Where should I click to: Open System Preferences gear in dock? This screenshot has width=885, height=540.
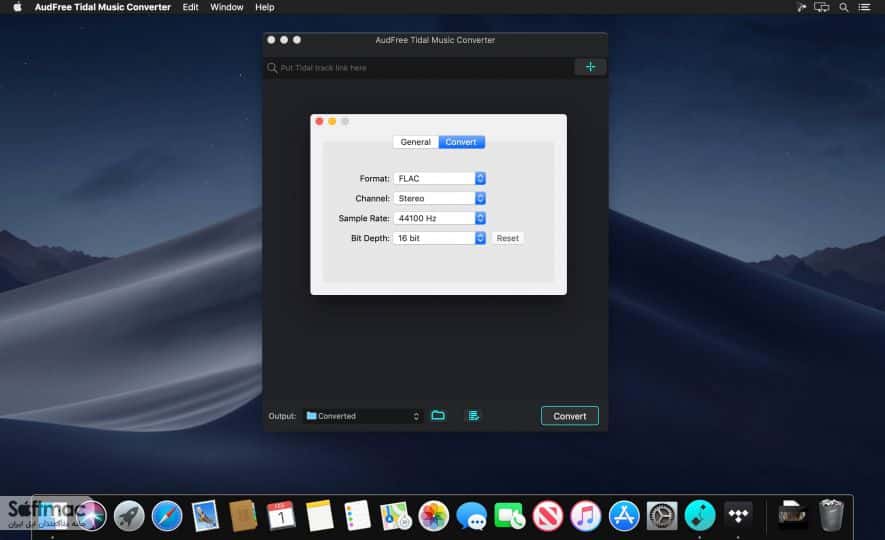(662, 515)
